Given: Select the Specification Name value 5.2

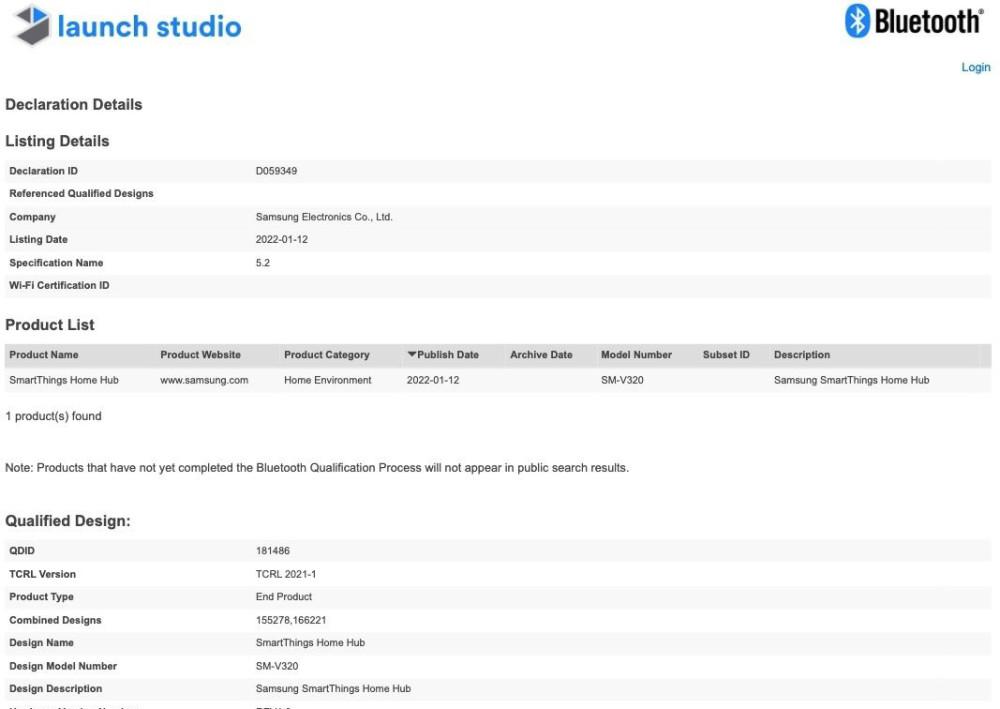Looking at the screenshot, I should coord(263,263).
